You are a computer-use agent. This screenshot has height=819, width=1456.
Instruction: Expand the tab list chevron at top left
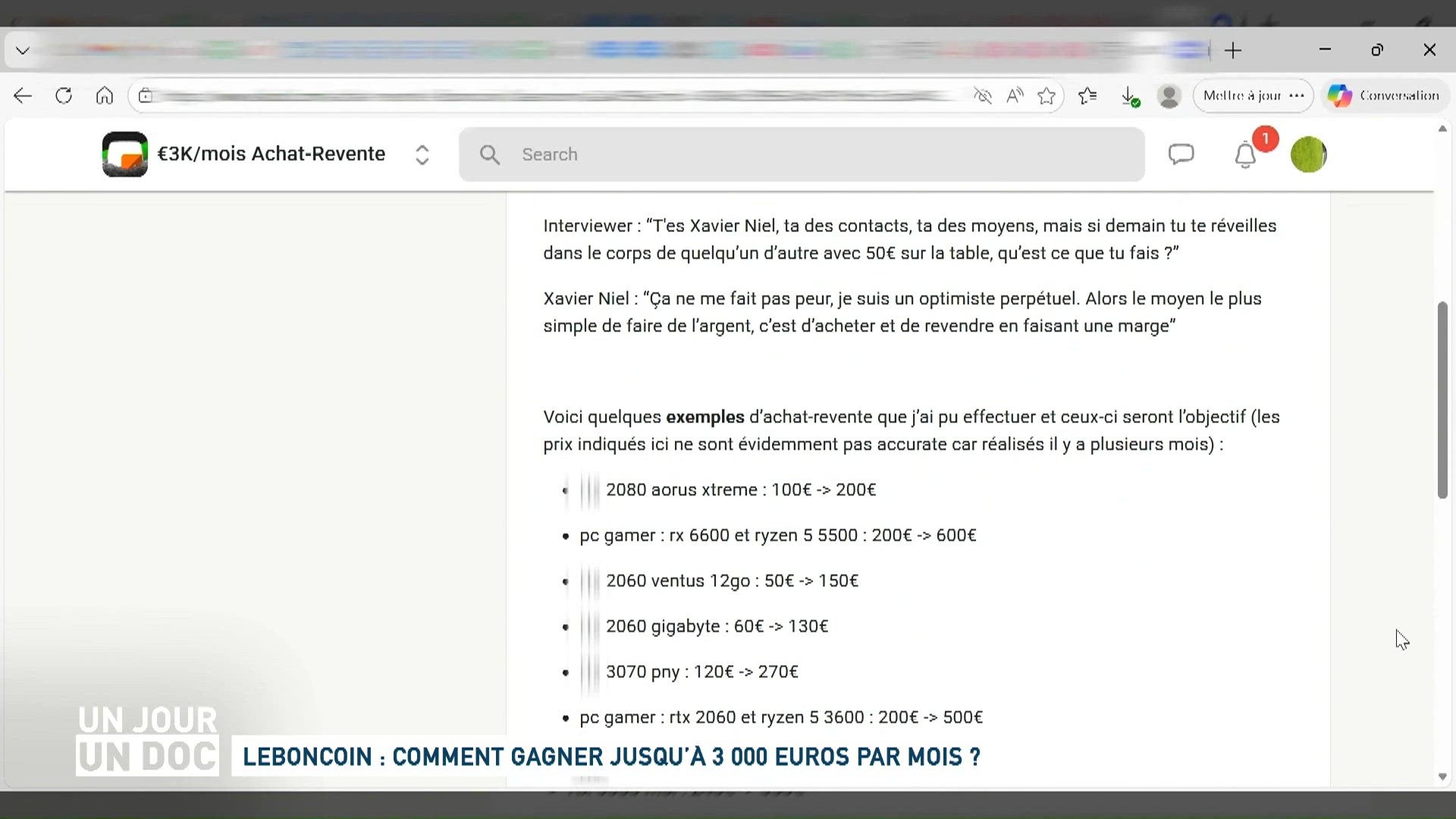coord(23,51)
